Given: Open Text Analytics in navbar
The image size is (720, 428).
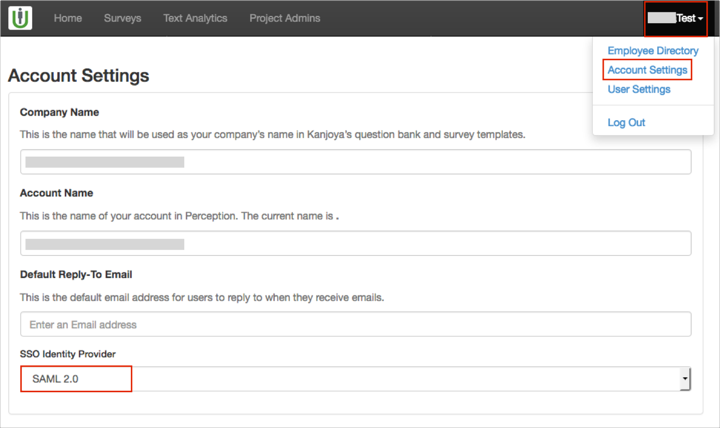Looking at the screenshot, I should [x=195, y=18].
